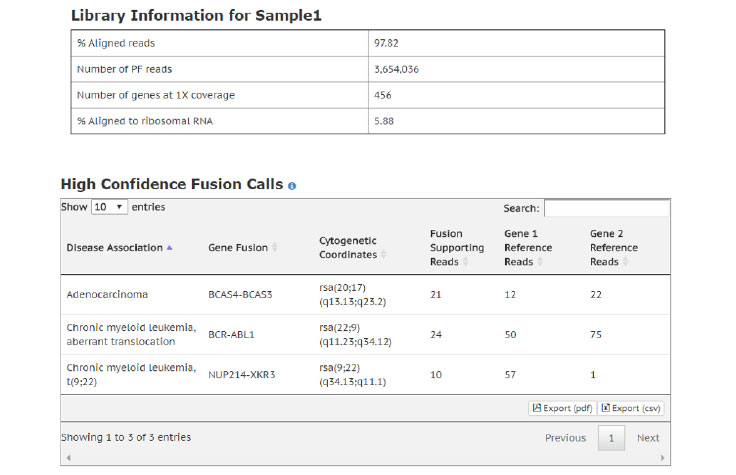
Task: Export the table as CSV
Action: pyautogui.click(x=631, y=408)
